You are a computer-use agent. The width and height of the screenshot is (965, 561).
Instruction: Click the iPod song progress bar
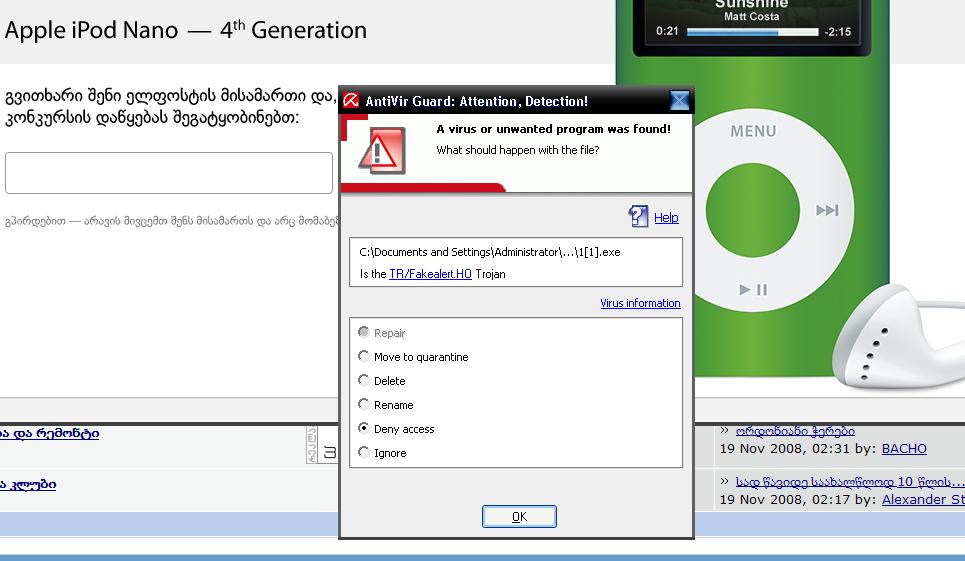[x=752, y=32]
